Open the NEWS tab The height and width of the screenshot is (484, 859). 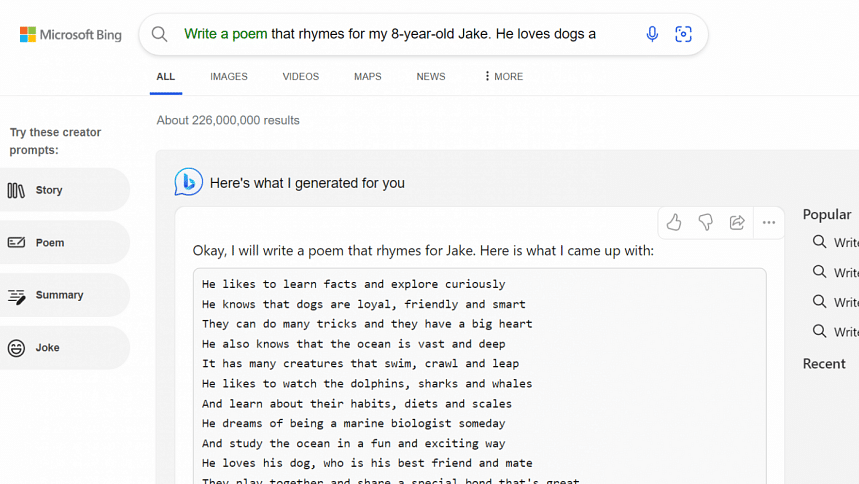[431, 77]
